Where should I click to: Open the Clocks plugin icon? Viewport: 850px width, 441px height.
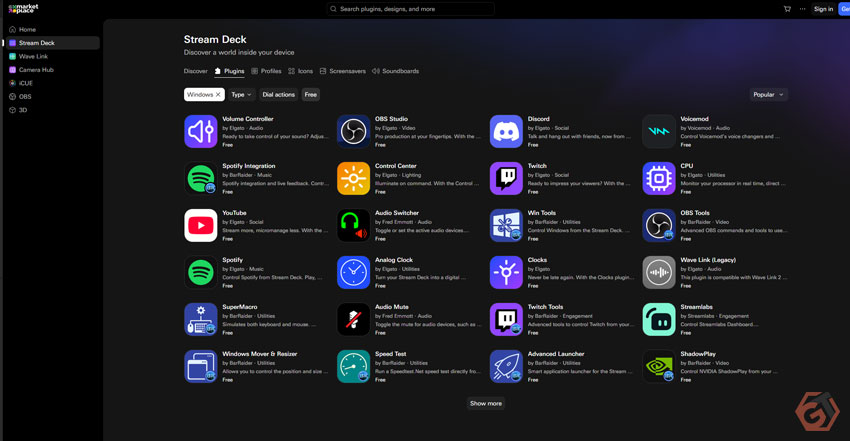tap(506, 273)
